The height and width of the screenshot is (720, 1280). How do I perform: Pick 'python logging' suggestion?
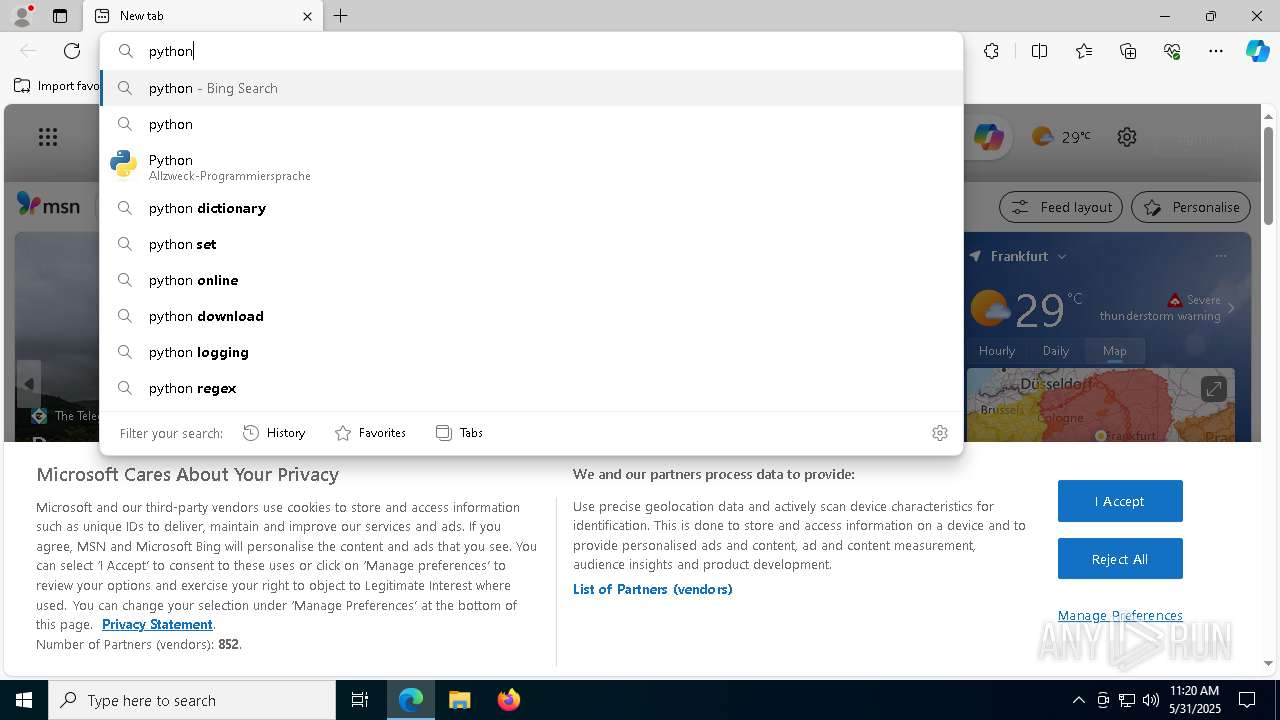pos(531,352)
